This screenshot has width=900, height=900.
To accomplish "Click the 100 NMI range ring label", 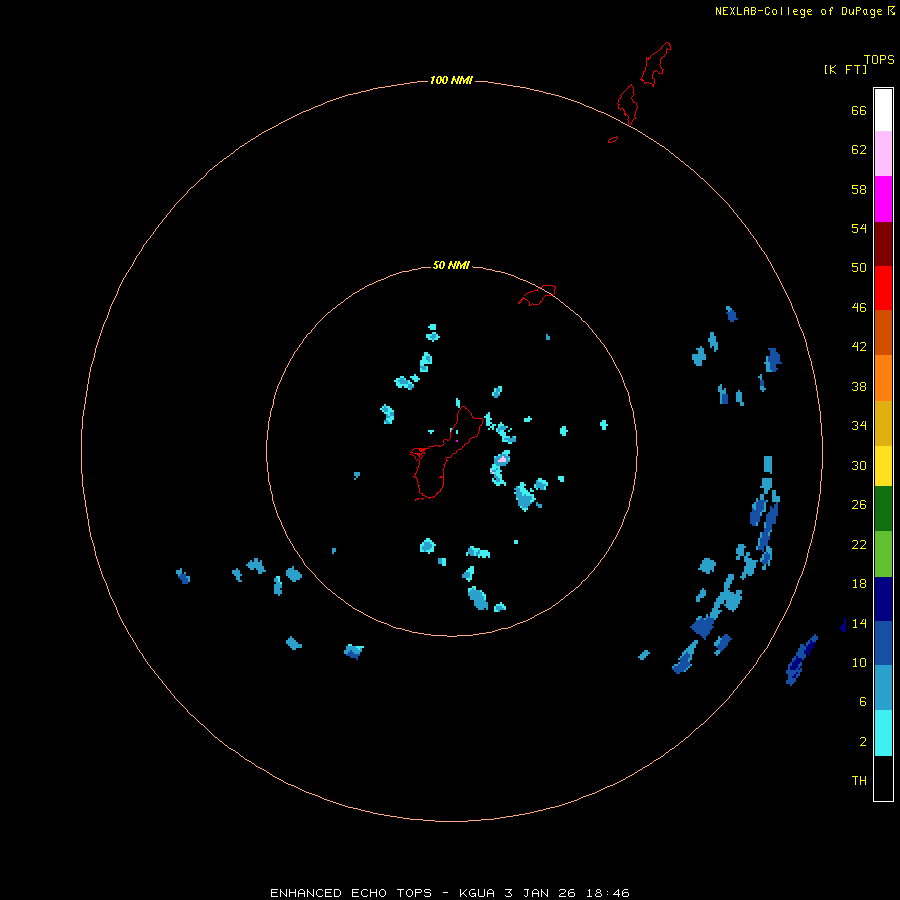I will click(451, 80).
